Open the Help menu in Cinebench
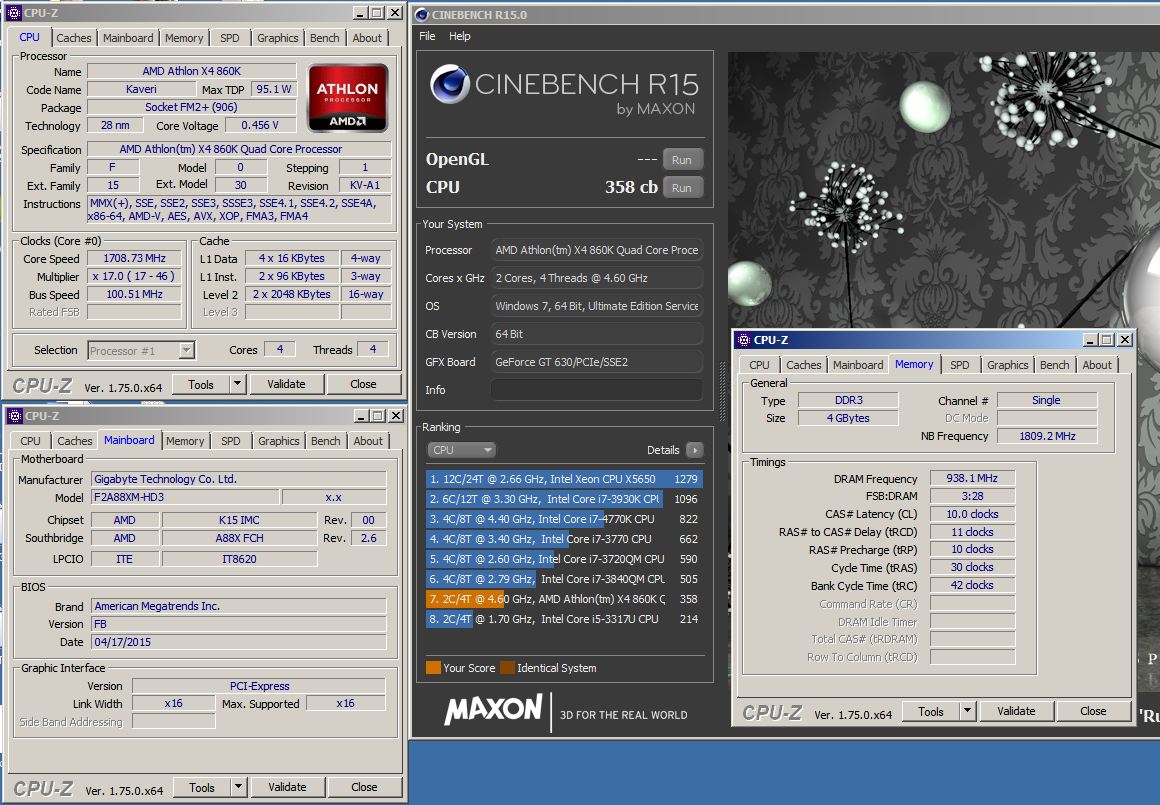The image size is (1160, 805). point(459,36)
